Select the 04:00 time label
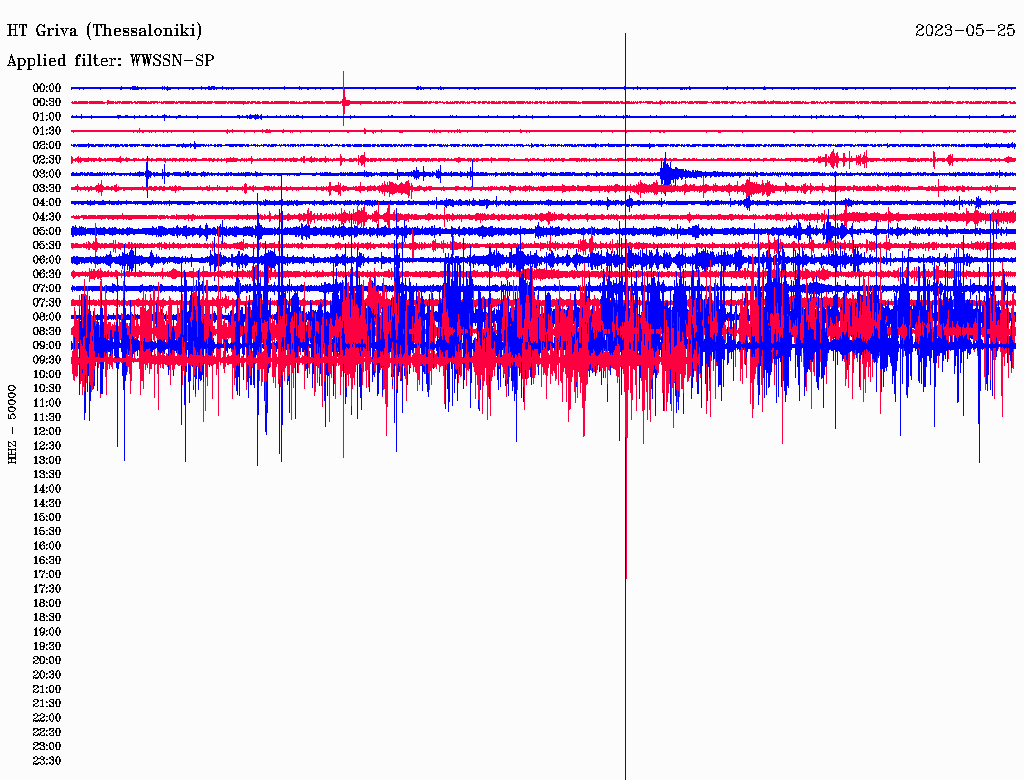1024x780 pixels. (47, 203)
